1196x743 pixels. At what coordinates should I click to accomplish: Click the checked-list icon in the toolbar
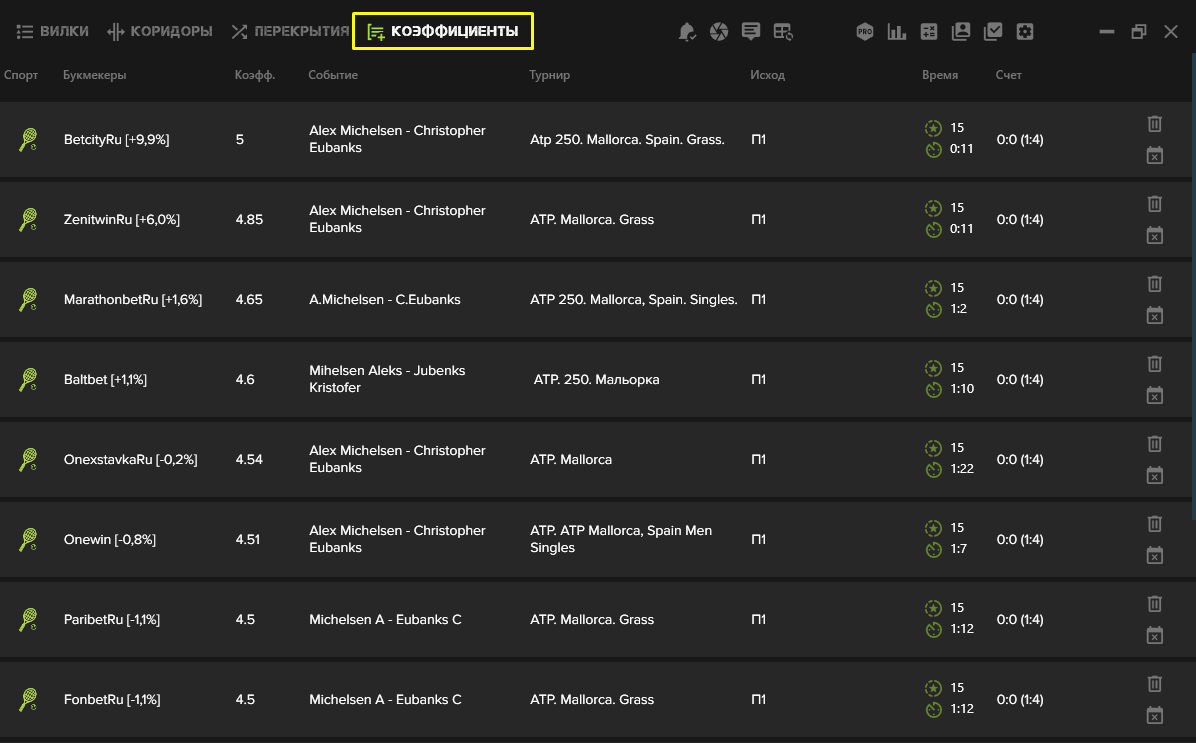click(992, 31)
